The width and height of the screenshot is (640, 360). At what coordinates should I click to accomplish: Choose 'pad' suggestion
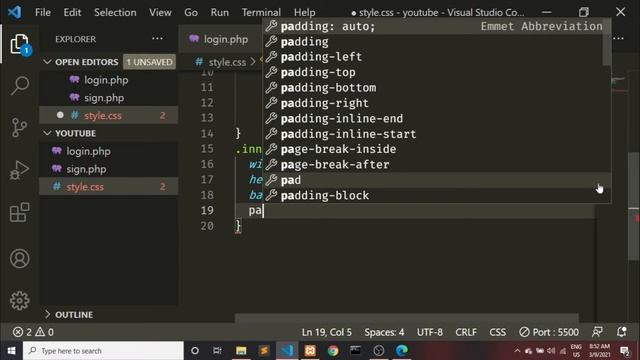[436, 180]
